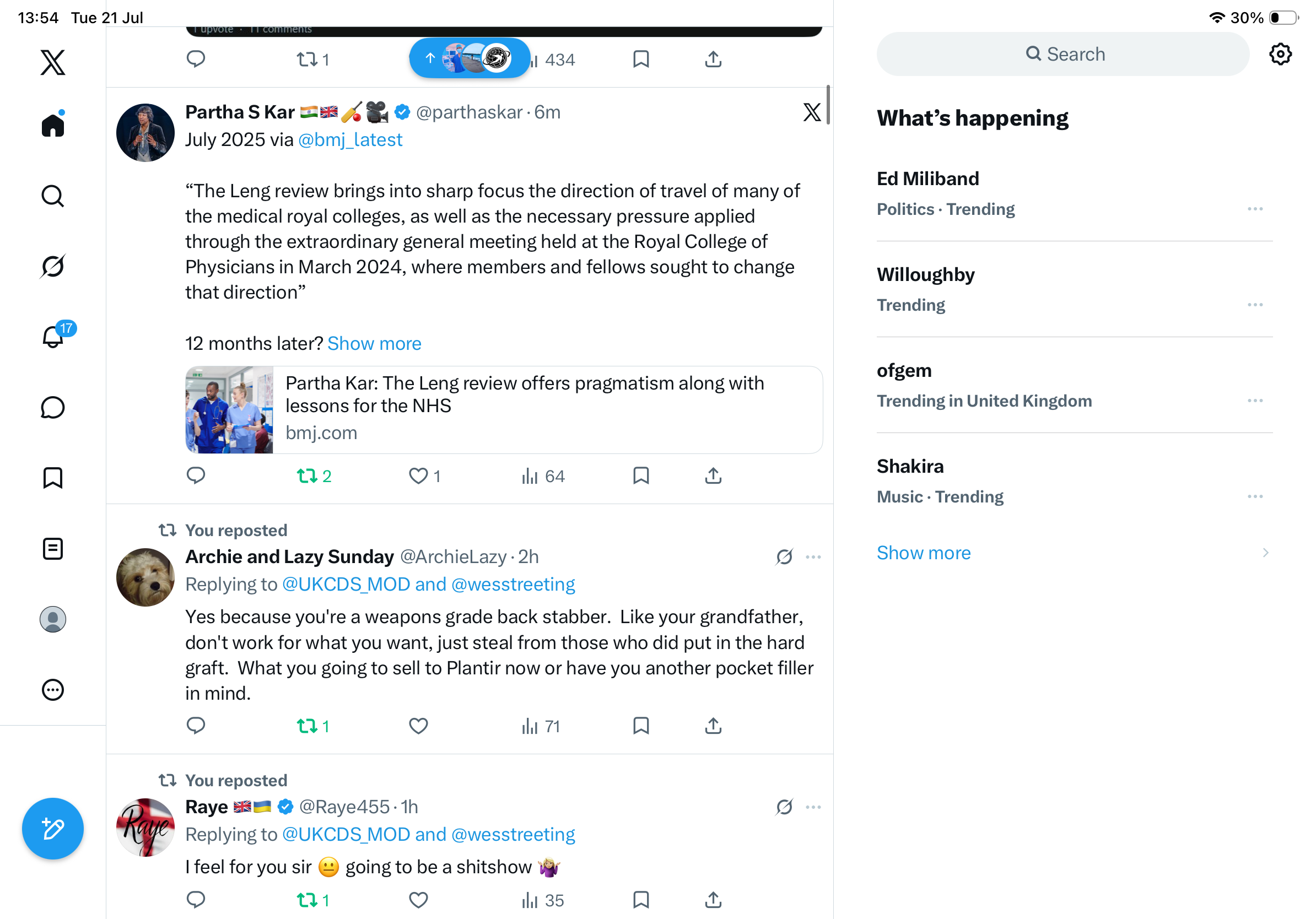Screen dimensions: 1316x919
Task: Bookmark Archie and Lazy Sunday's post
Action: [x=641, y=726]
